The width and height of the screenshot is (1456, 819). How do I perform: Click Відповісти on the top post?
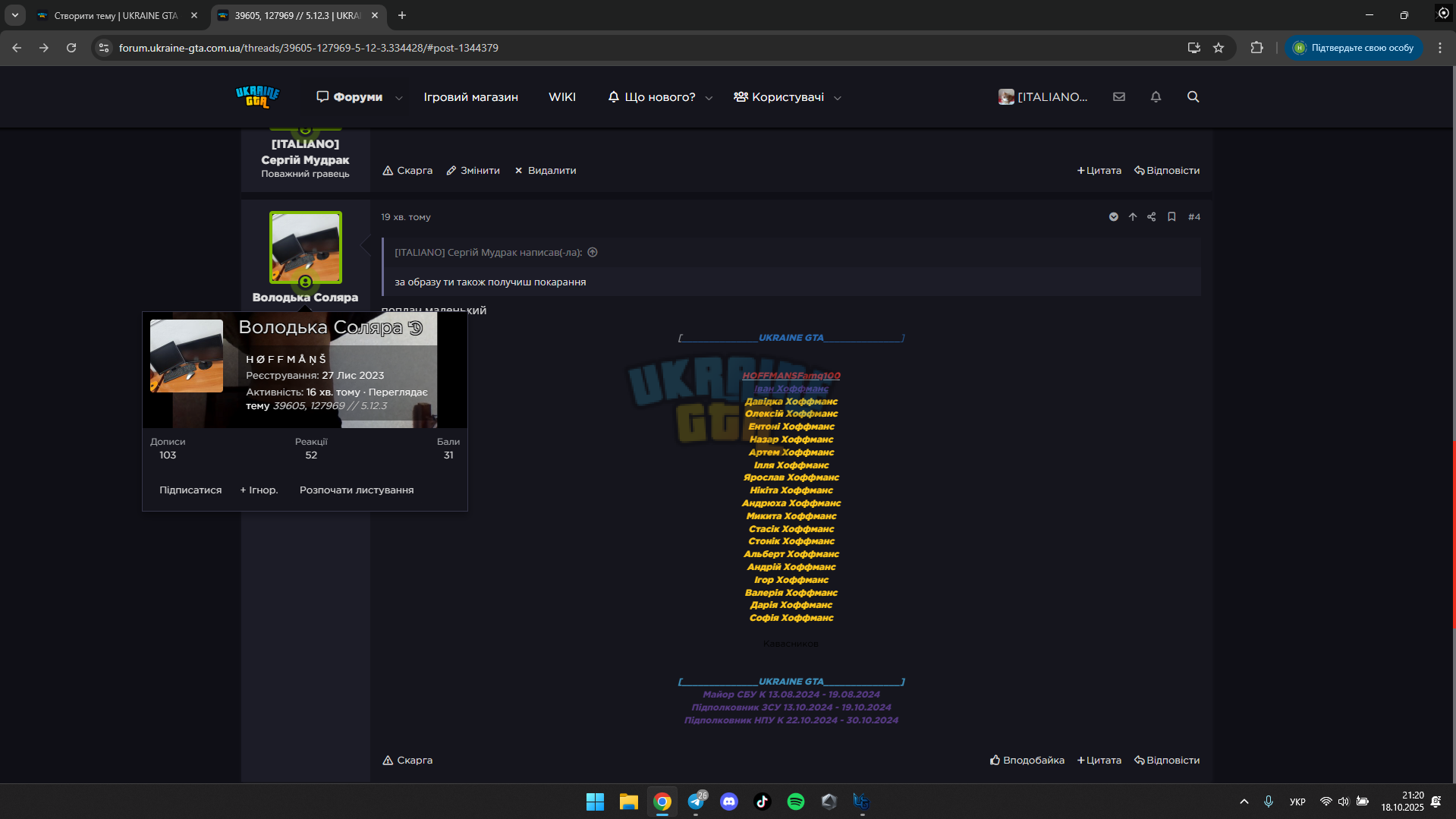click(1167, 171)
